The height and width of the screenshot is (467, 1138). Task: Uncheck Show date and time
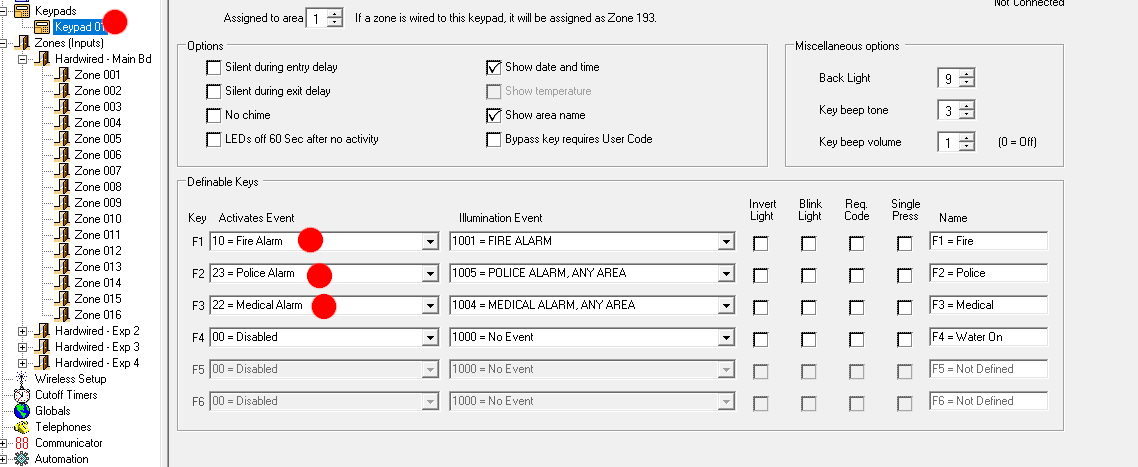click(x=493, y=68)
